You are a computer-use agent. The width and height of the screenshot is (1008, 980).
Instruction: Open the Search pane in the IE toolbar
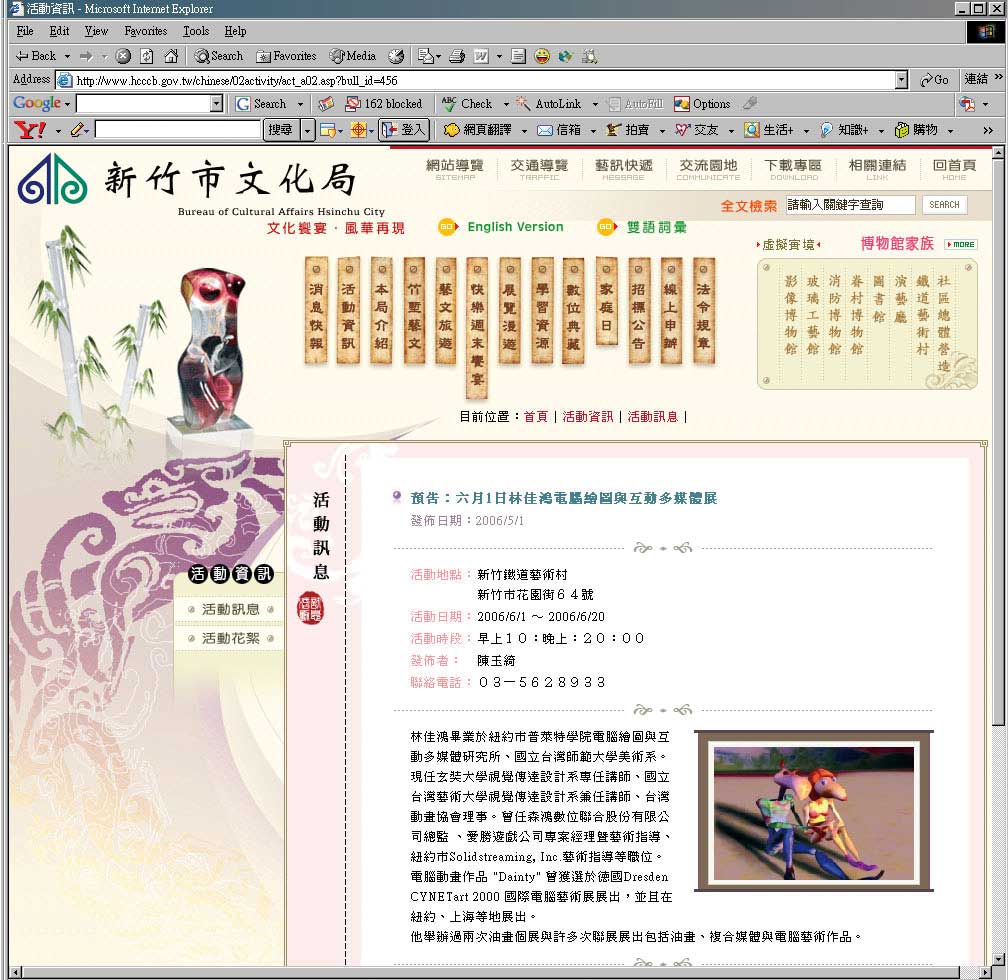pos(219,56)
